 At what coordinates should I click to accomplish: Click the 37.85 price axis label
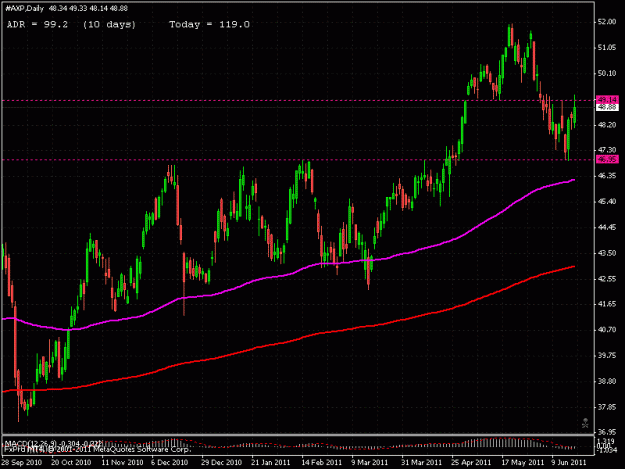(607, 407)
